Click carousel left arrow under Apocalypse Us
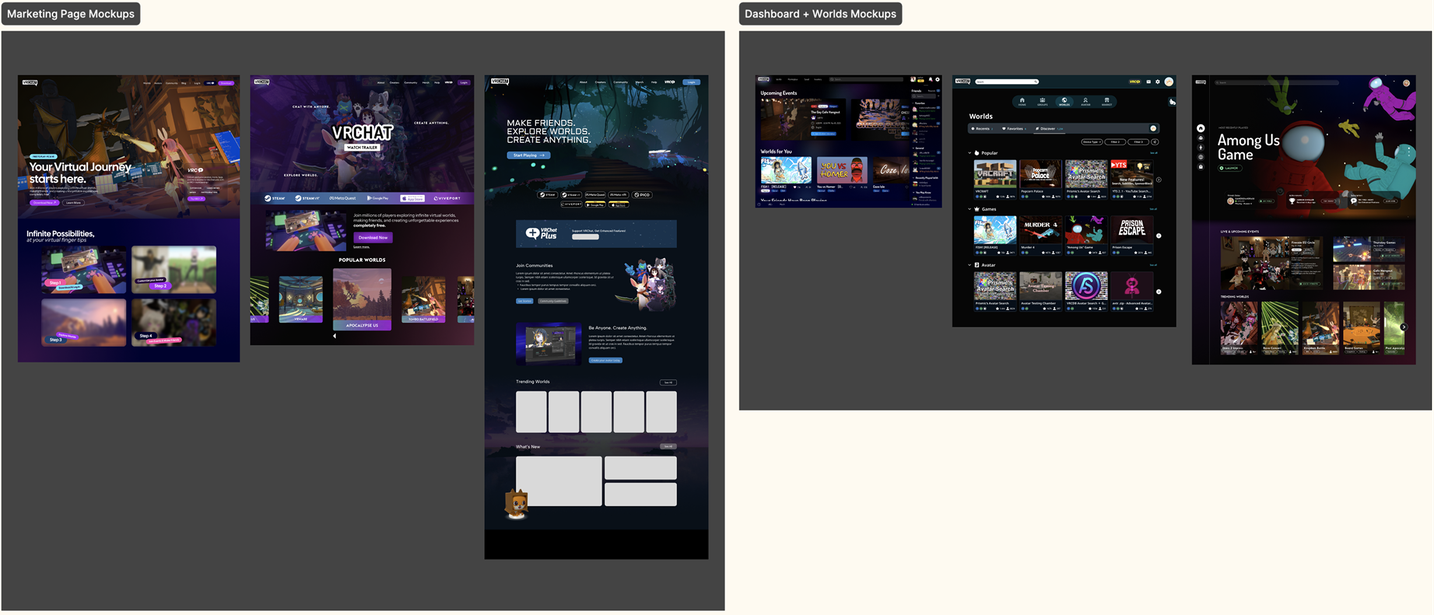This screenshot has width=1434, height=615. [334, 336]
